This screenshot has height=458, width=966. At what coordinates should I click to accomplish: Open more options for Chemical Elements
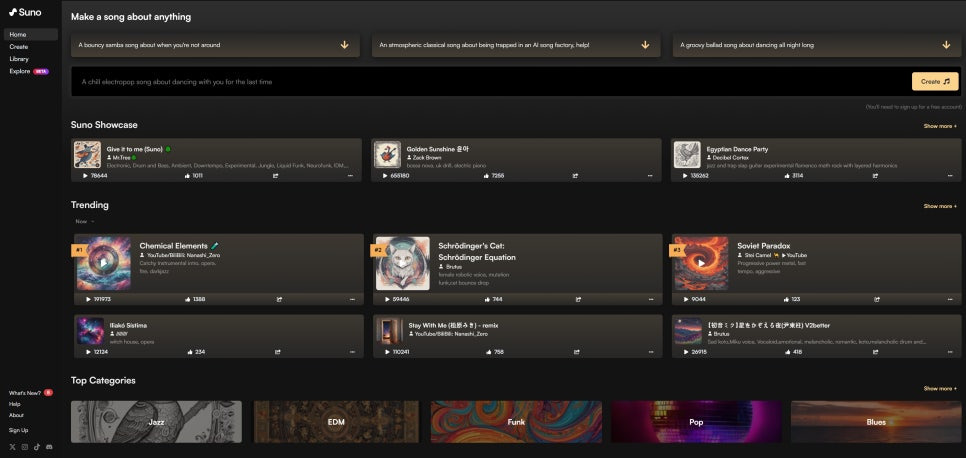(352, 300)
